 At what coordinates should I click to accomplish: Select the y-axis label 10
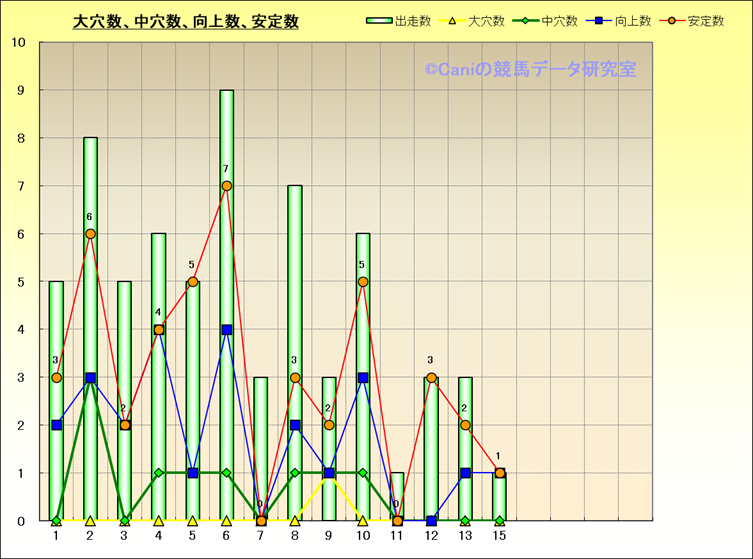19,43
